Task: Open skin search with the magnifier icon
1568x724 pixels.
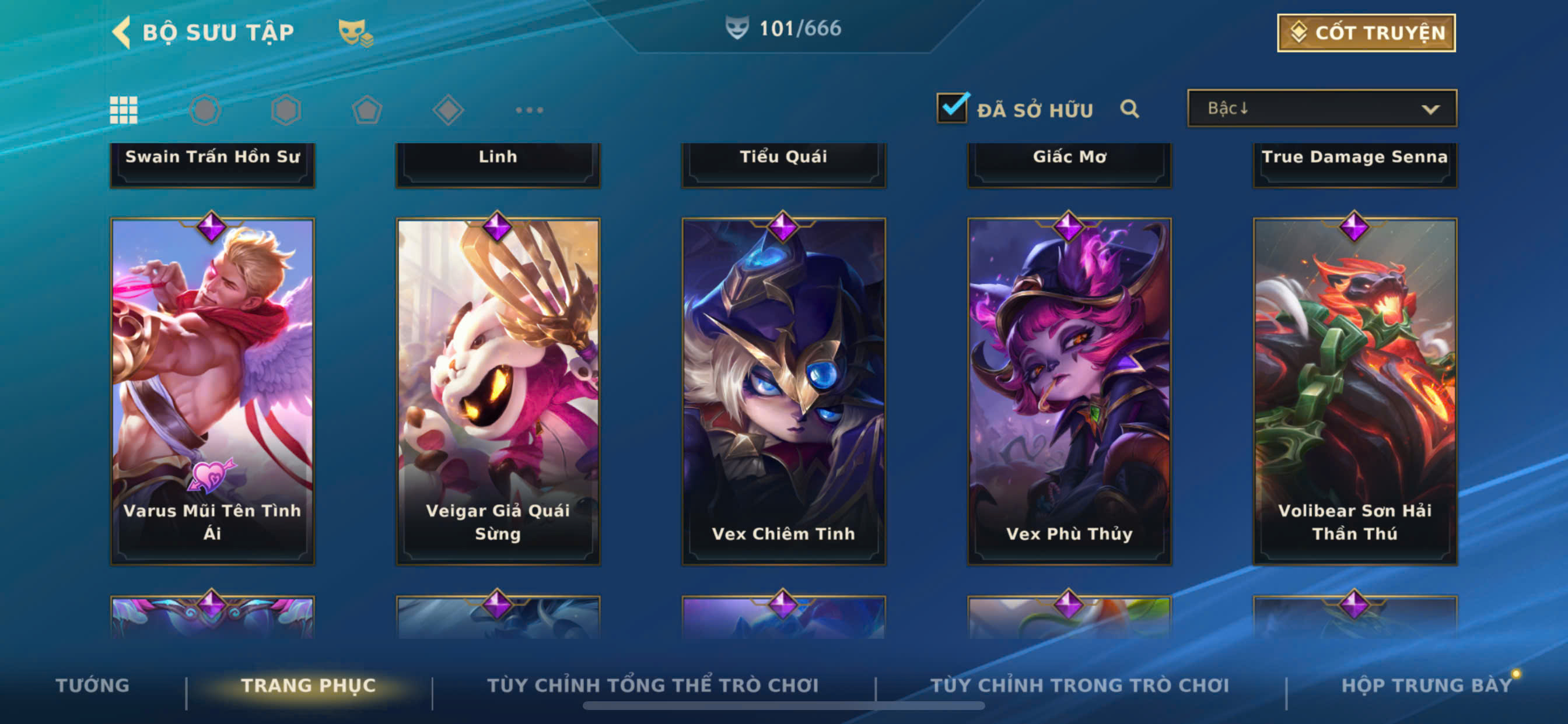Action: (1130, 109)
